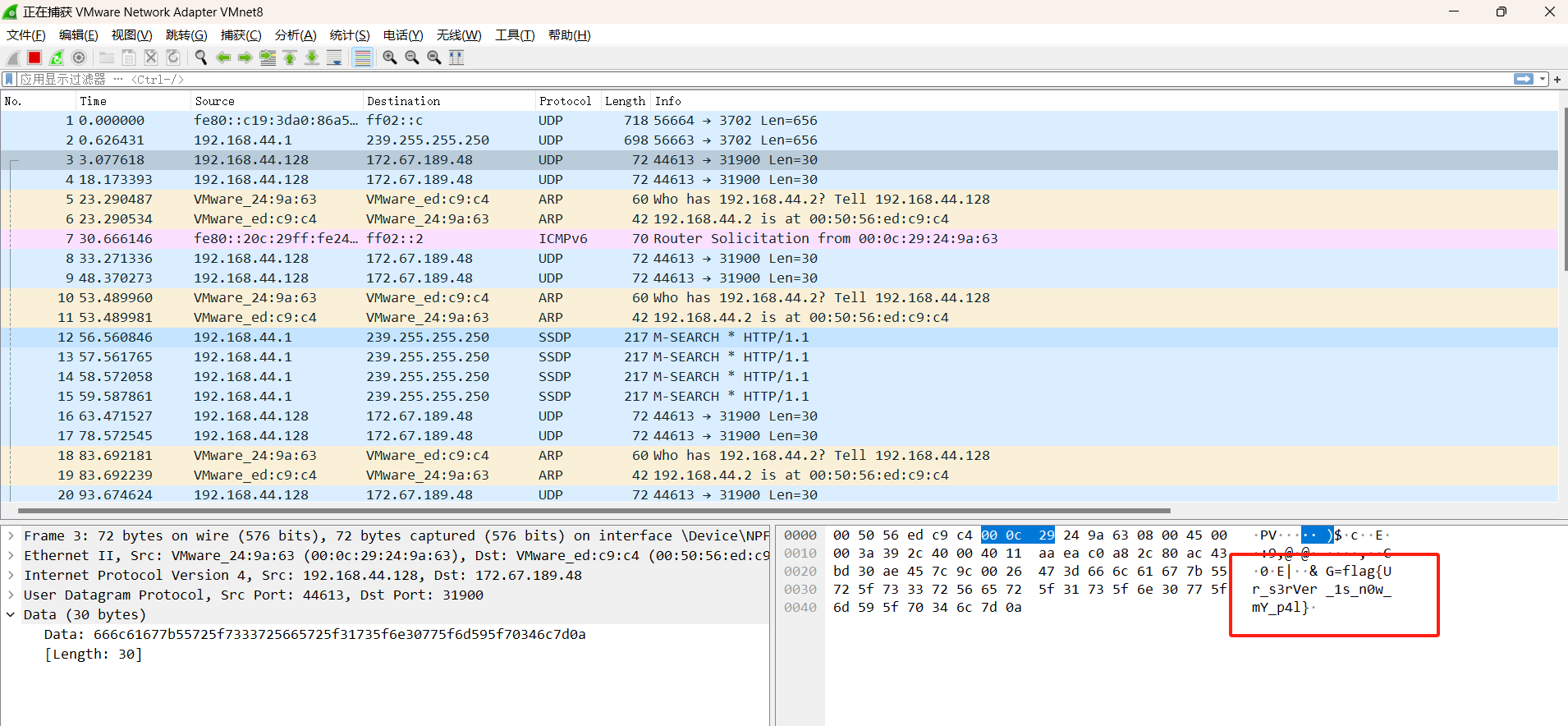Sort by Time column header

pos(133,101)
